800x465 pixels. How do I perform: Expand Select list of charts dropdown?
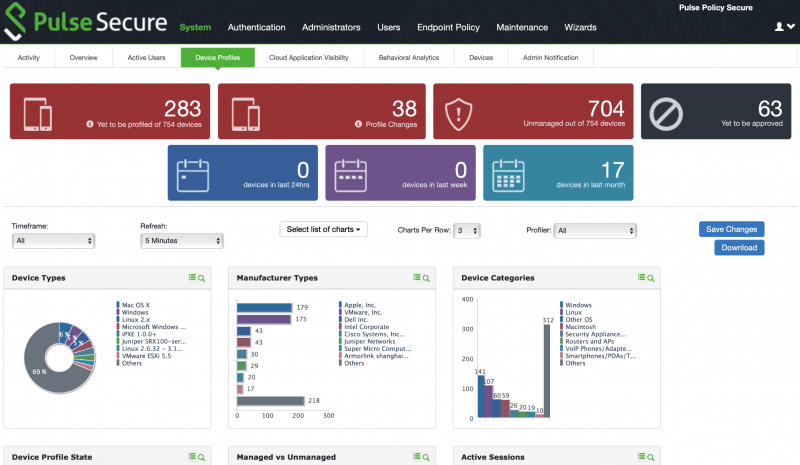(x=323, y=229)
